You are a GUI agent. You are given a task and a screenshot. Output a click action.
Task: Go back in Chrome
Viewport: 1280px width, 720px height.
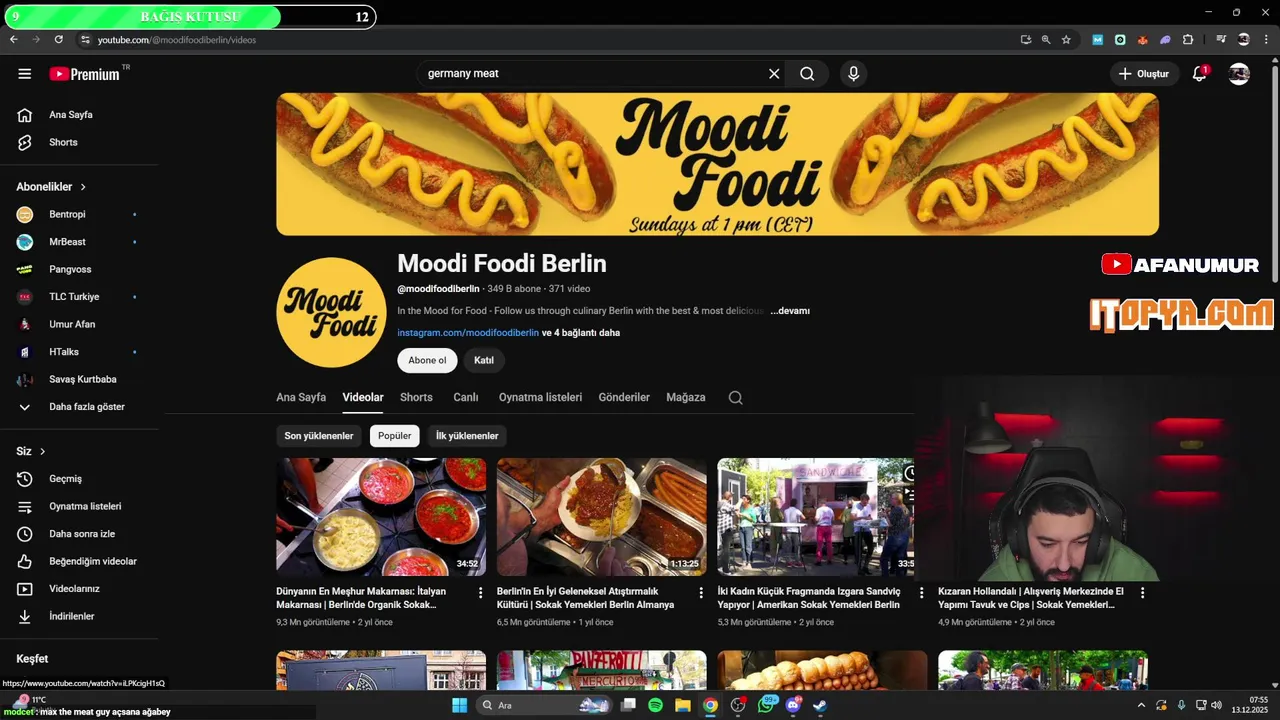(x=13, y=40)
